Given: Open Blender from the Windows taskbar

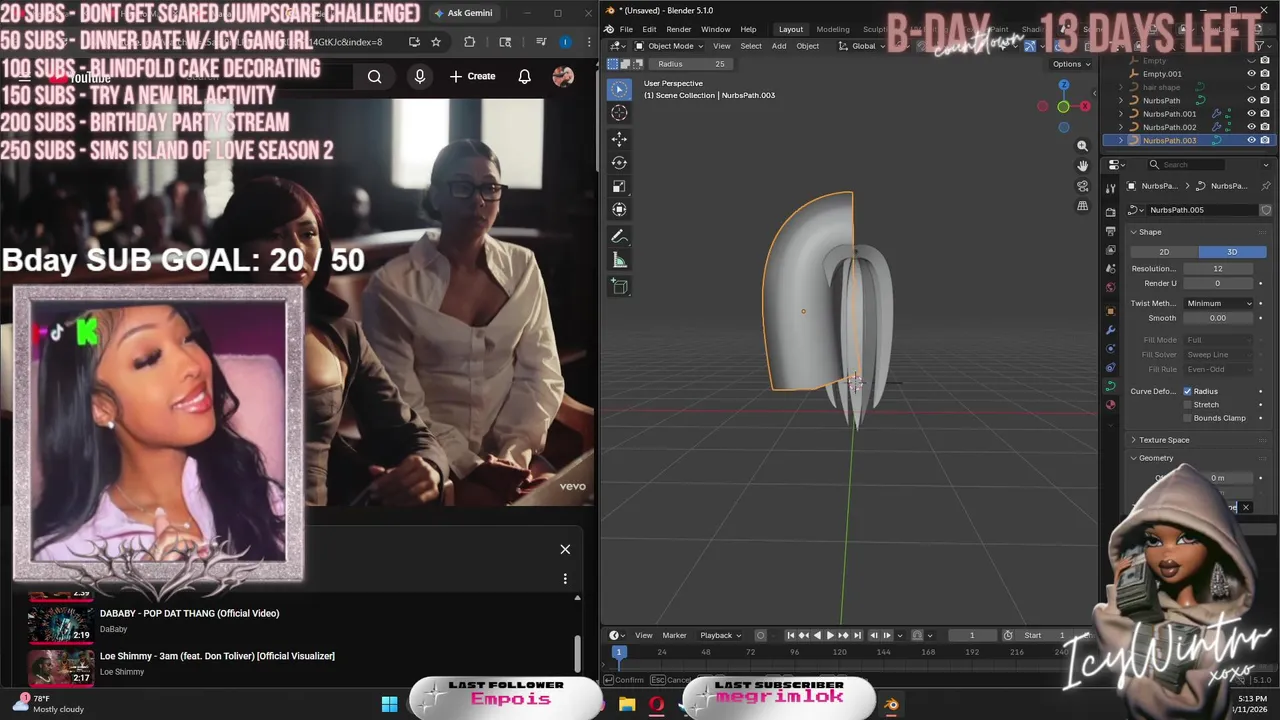Looking at the screenshot, I should click(x=891, y=704).
